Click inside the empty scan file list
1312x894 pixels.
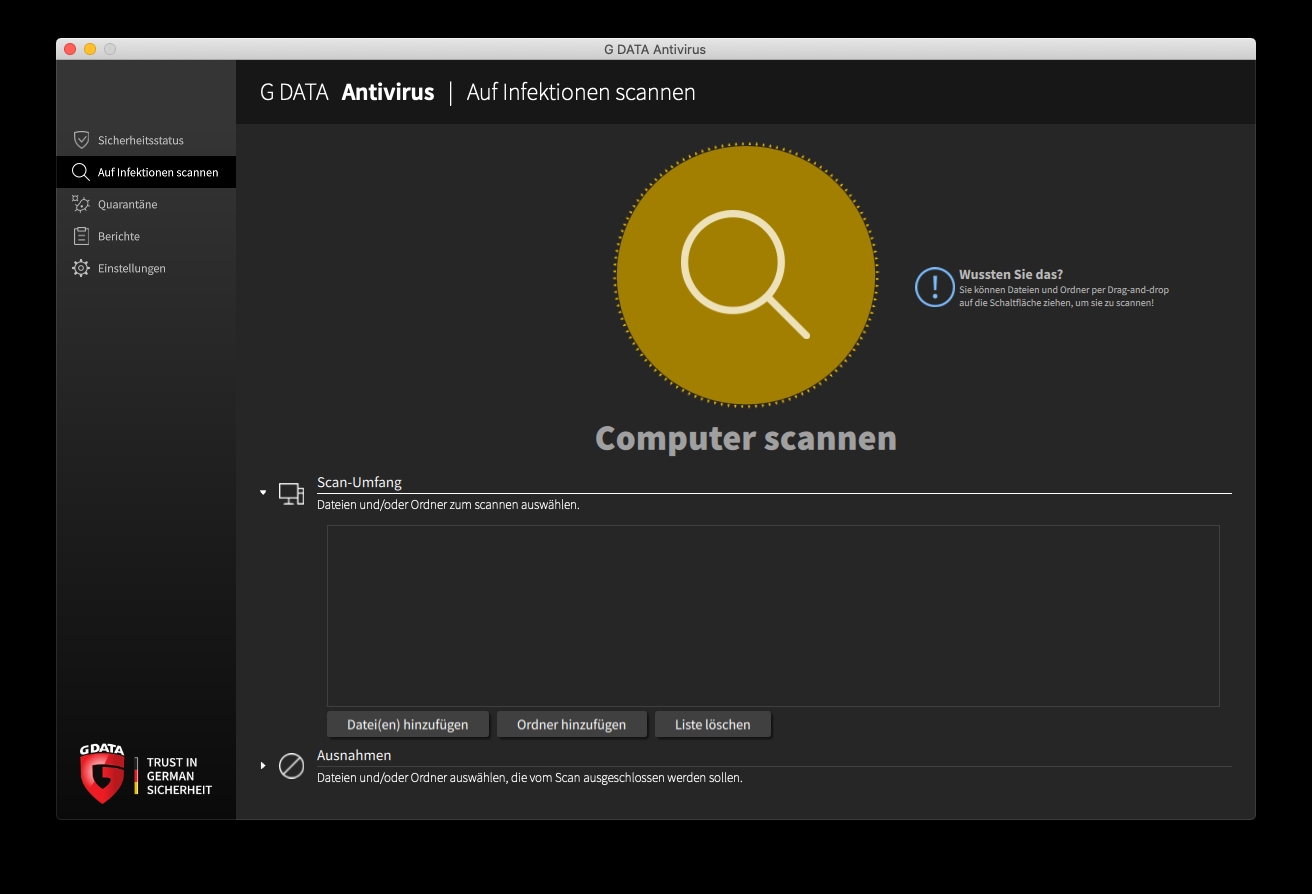coord(773,616)
